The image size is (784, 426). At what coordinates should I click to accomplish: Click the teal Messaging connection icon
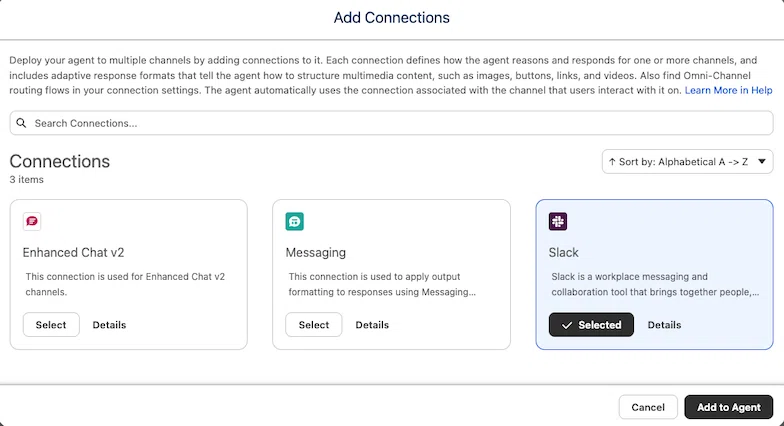294,221
